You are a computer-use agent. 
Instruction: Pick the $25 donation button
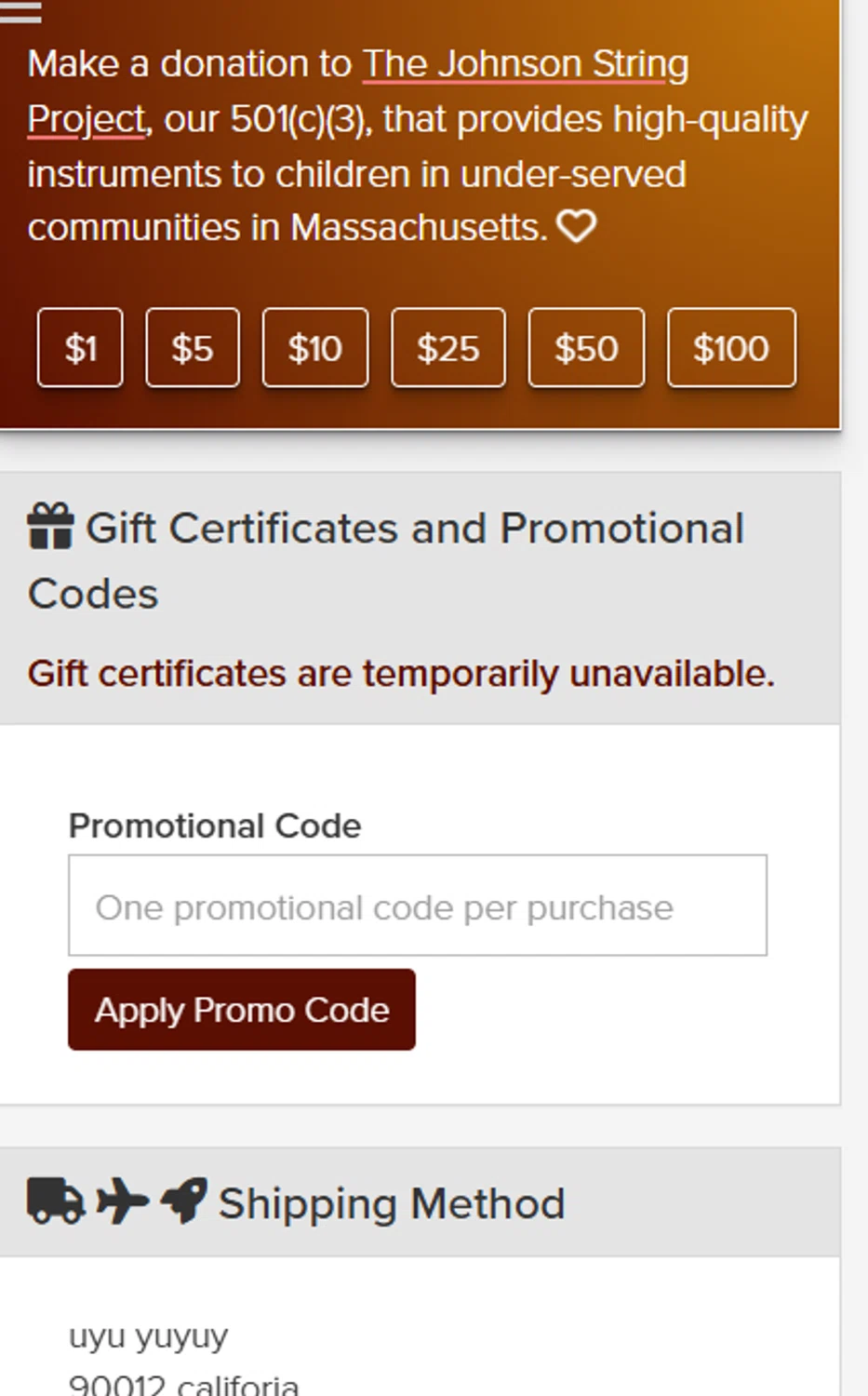click(448, 348)
